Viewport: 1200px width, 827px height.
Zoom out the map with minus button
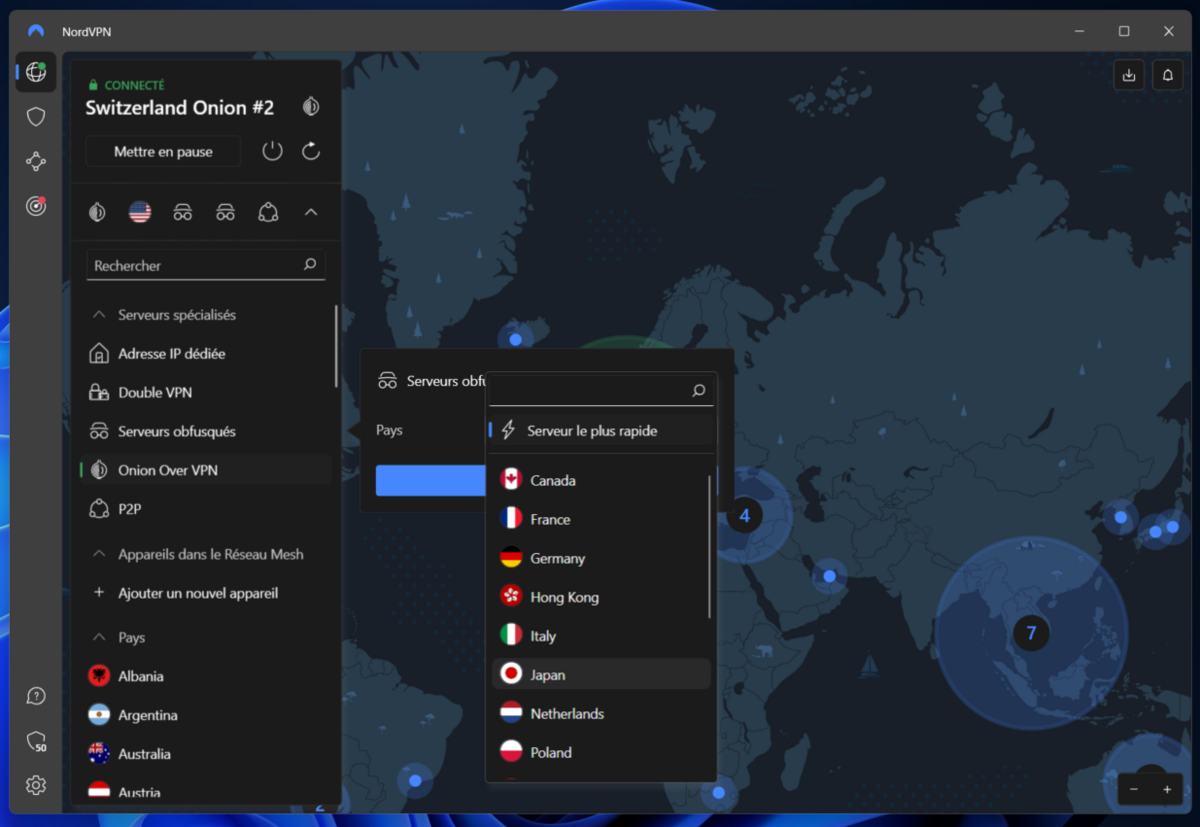click(x=1134, y=790)
